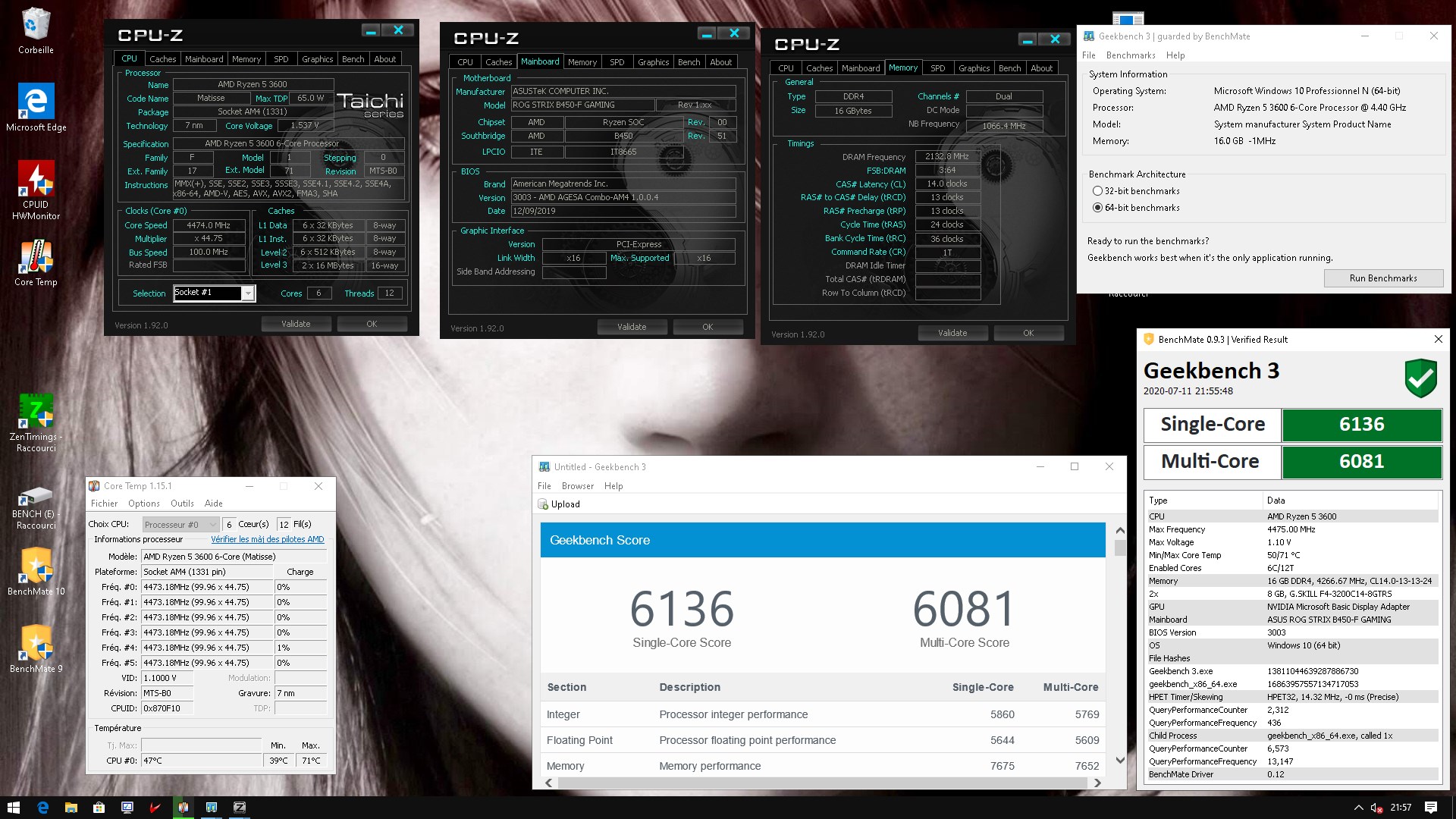Open the Socket #1 selection dropdown
Image resolution: width=1456 pixels, height=819 pixels.
click(x=248, y=293)
